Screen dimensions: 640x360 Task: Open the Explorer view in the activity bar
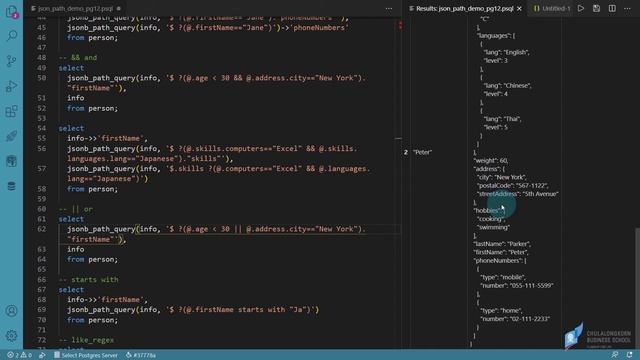coord(11,11)
